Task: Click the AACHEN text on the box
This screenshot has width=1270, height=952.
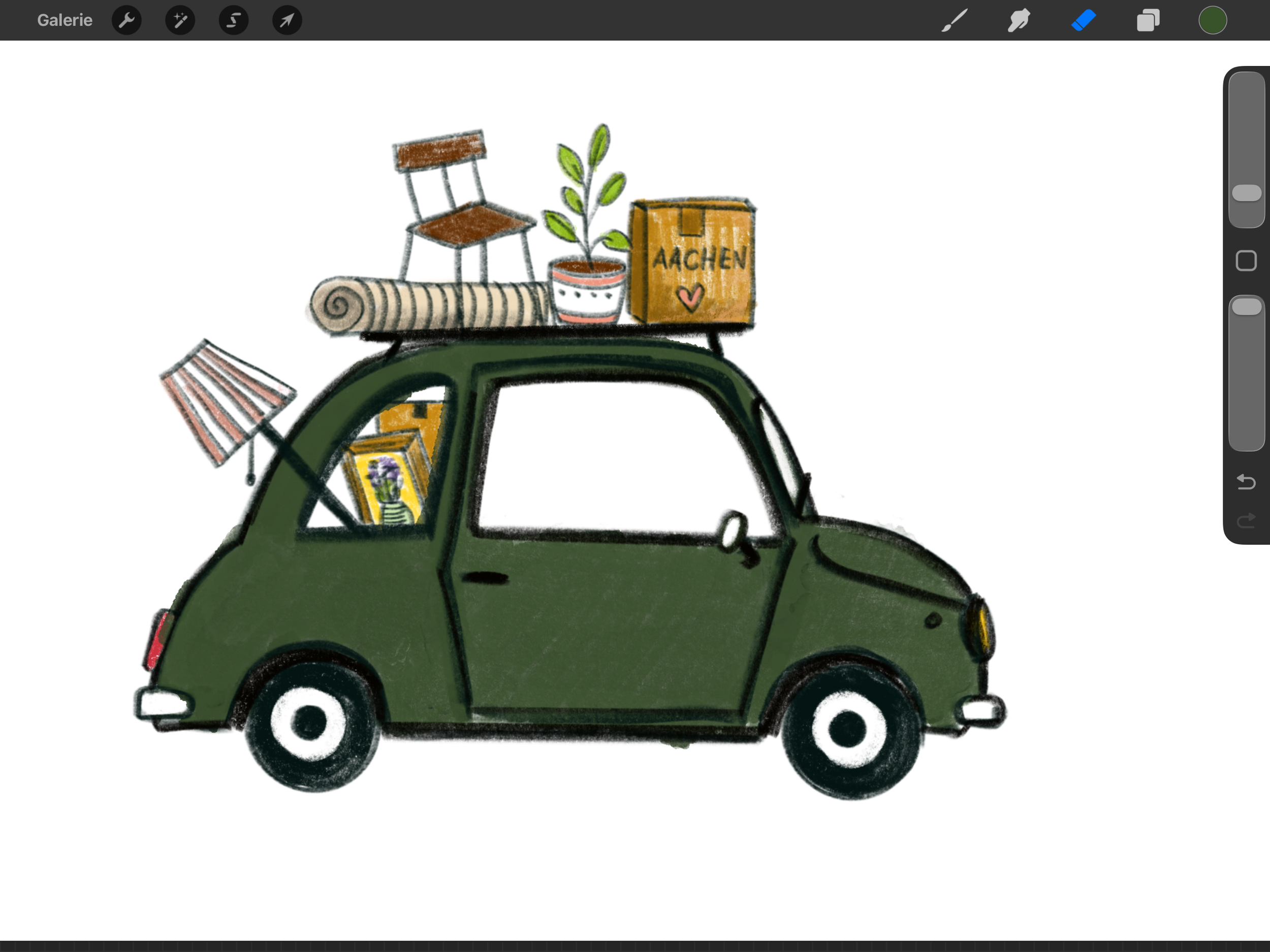Action: coord(700,259)
